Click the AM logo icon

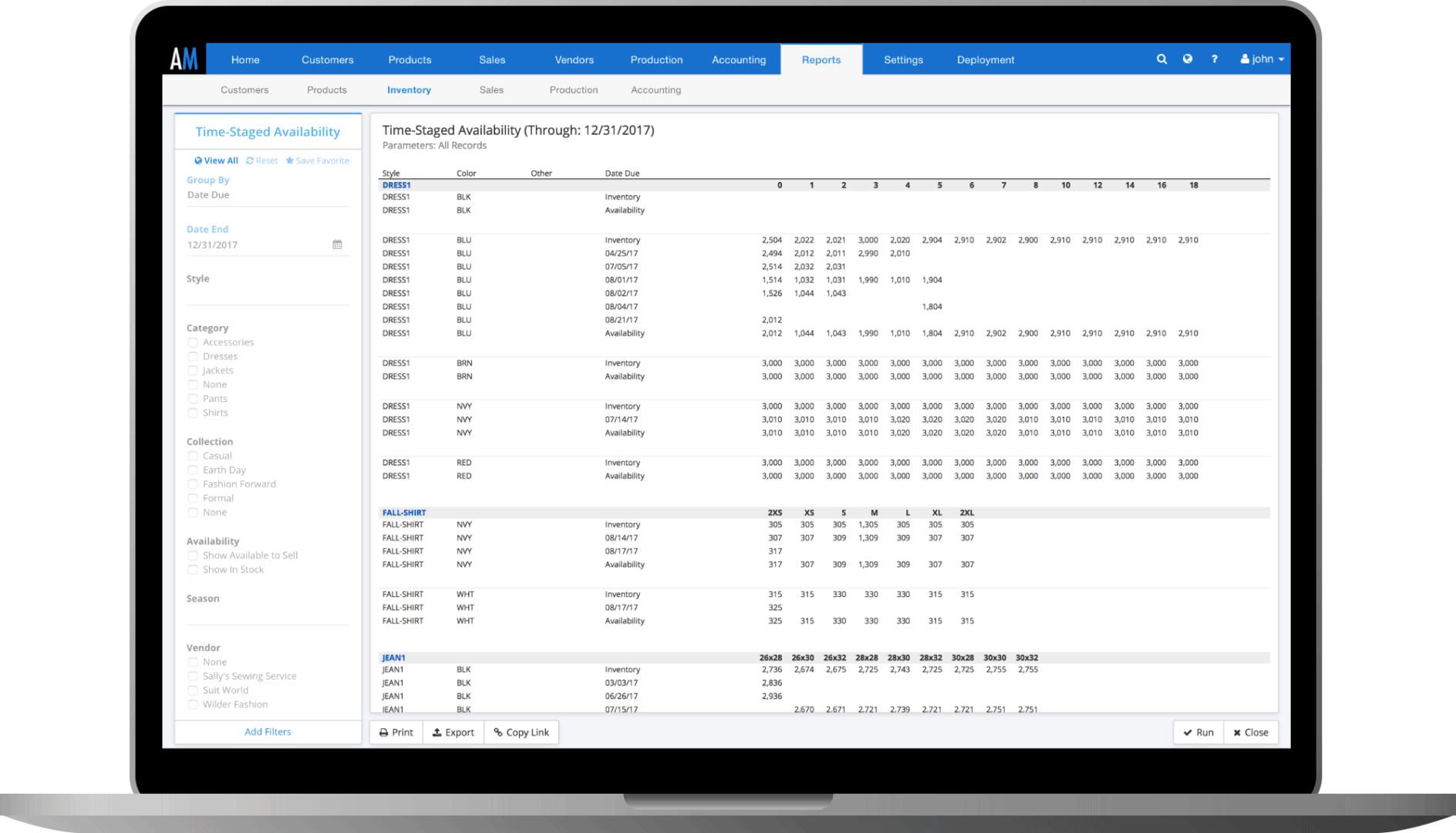point(184,59)
